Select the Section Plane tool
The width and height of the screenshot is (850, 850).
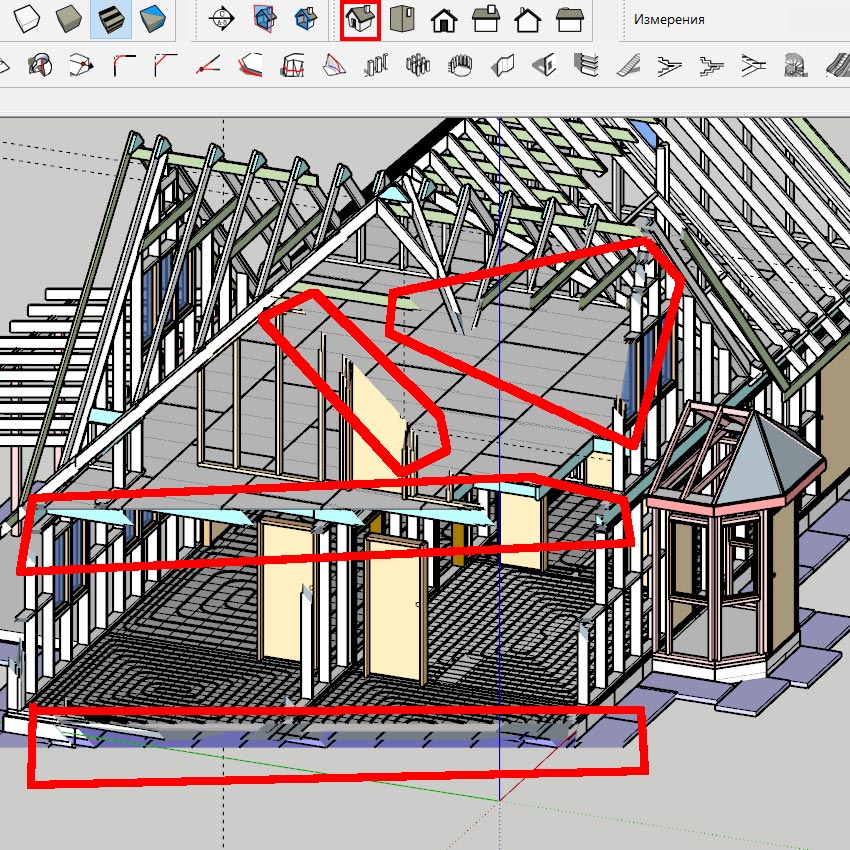click(222, 19)
